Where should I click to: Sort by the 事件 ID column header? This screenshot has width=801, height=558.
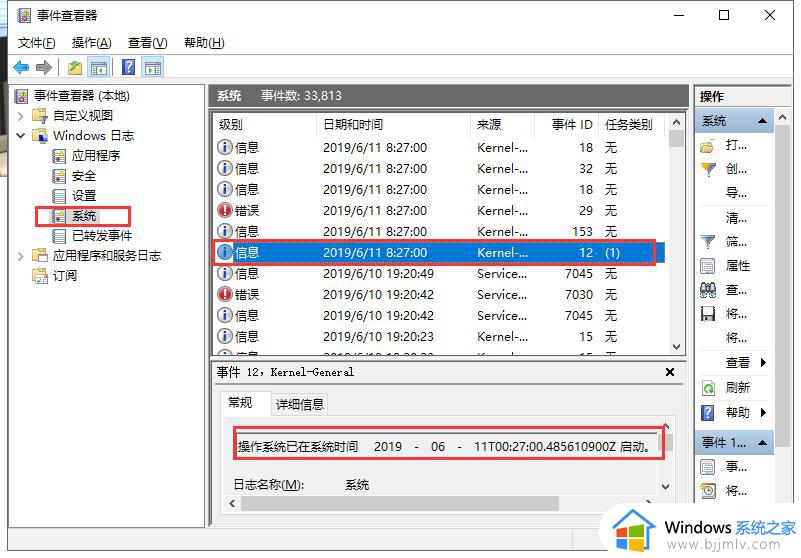click(x=566, y=125)
